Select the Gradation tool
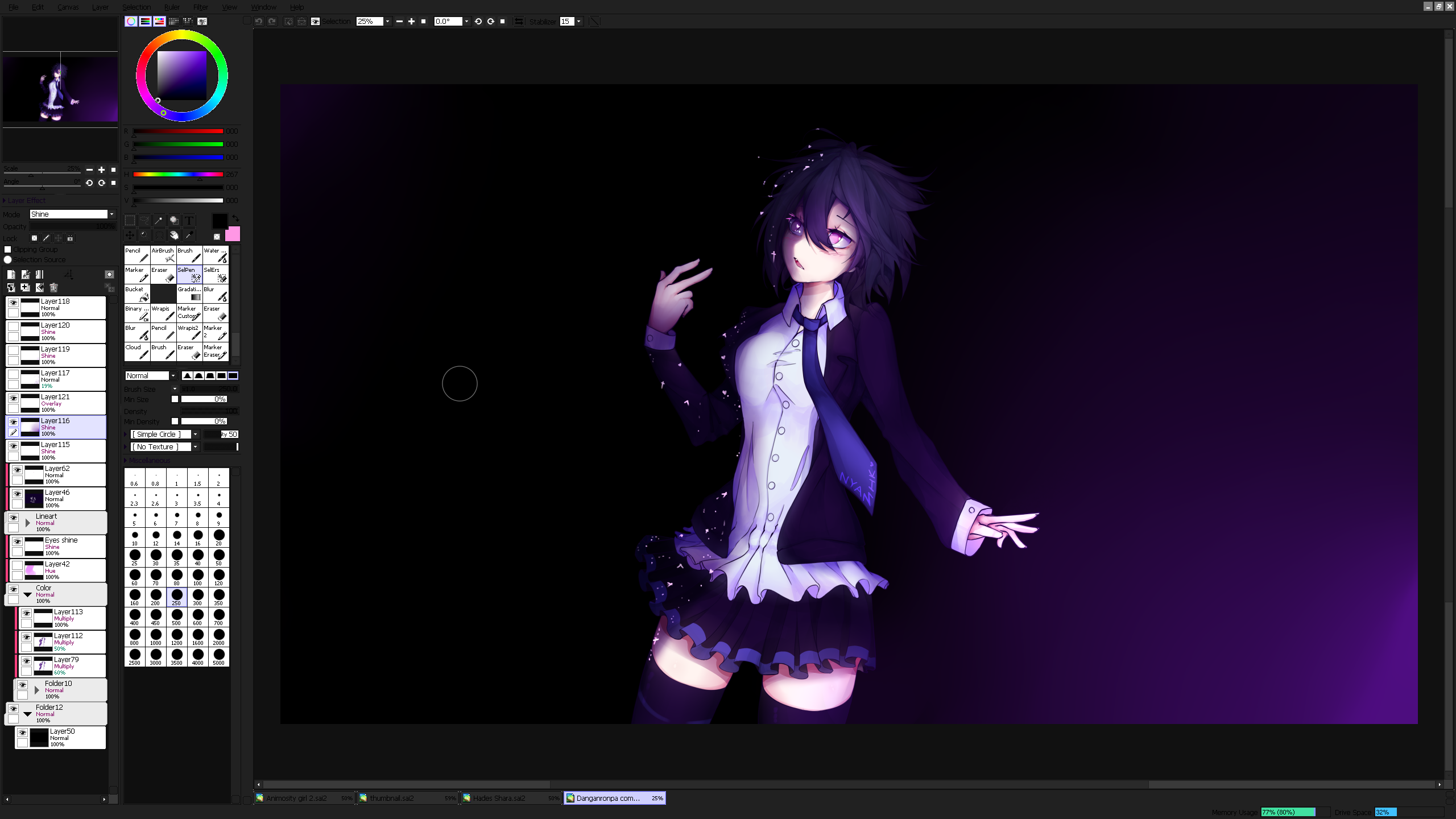The width and height of the screenshot is (1456, 819). pyautogui.click(x=189, y=293)
